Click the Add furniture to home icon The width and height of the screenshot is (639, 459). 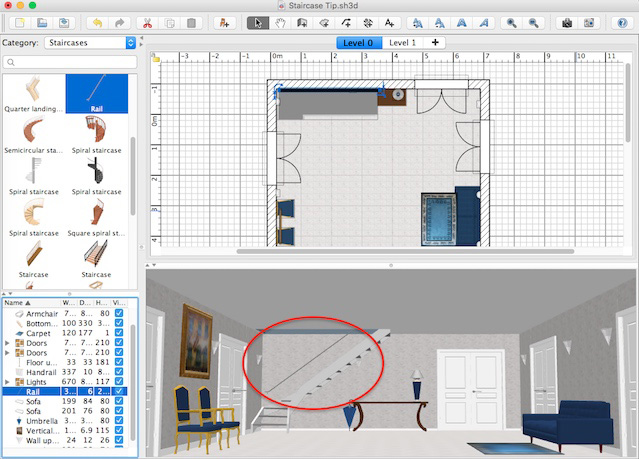[x=225, y=22]
